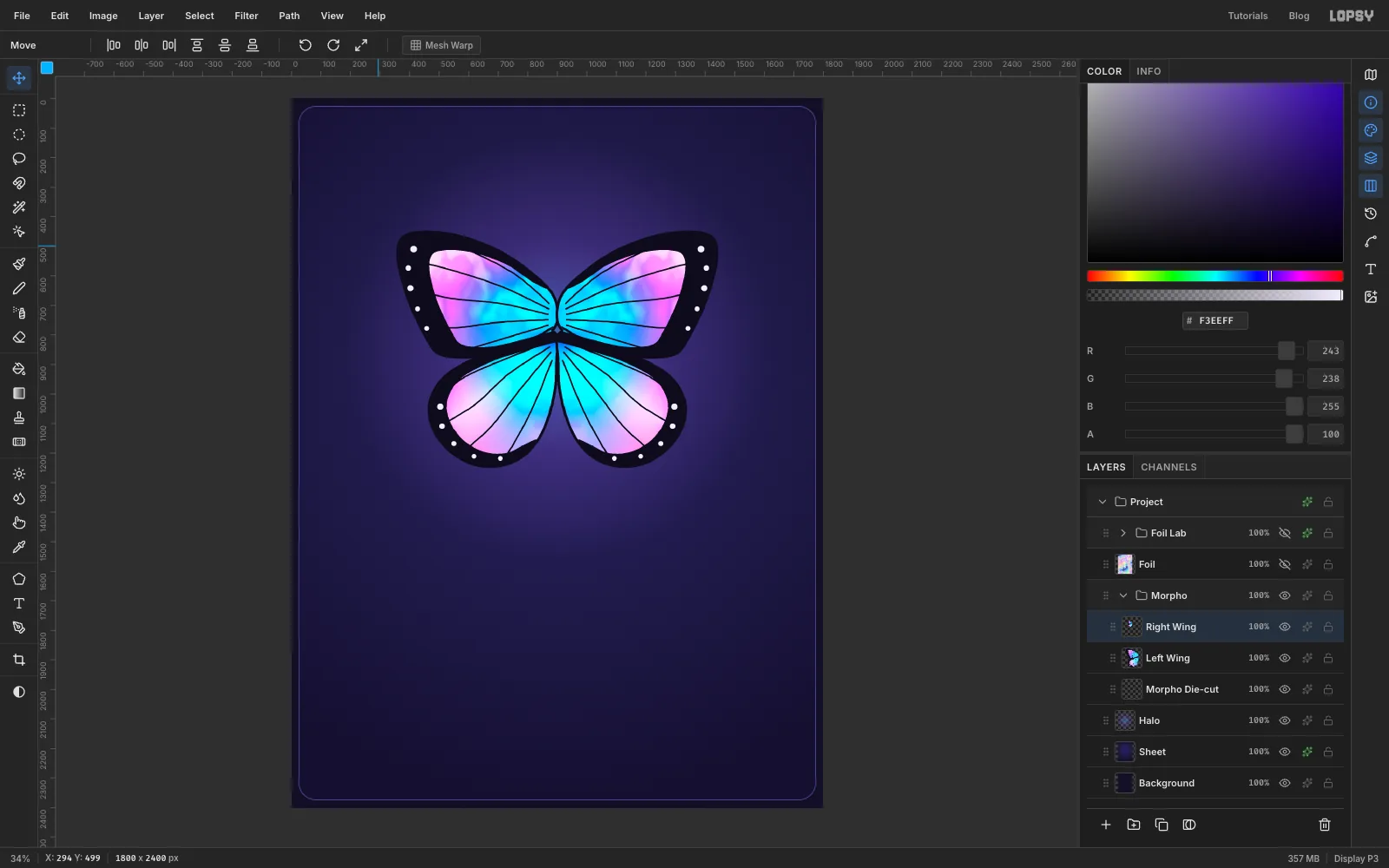Adjust the R channel slider
Screen dimensions: 1389x868
(x=1214, y=351)
